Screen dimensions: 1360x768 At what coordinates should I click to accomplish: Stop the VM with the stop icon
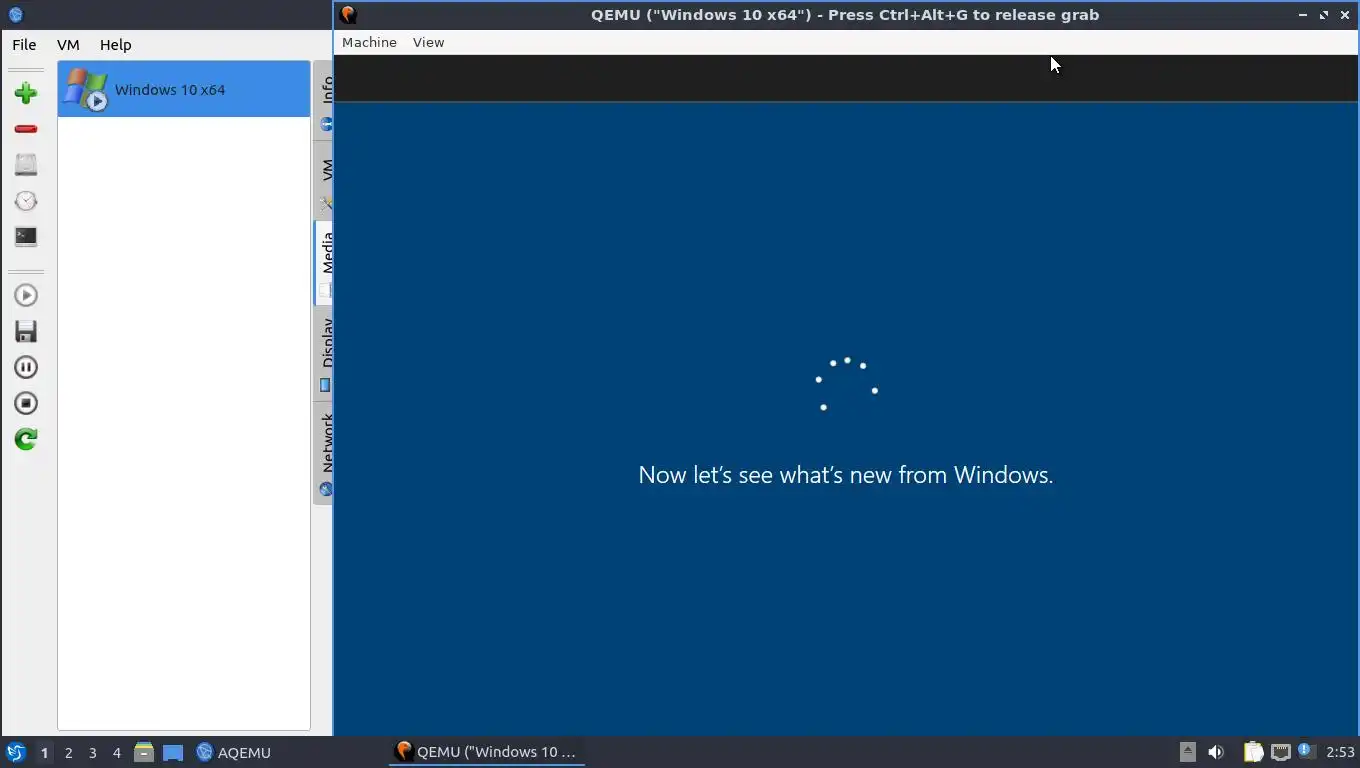pyautogui.click(x=26, y=403)
